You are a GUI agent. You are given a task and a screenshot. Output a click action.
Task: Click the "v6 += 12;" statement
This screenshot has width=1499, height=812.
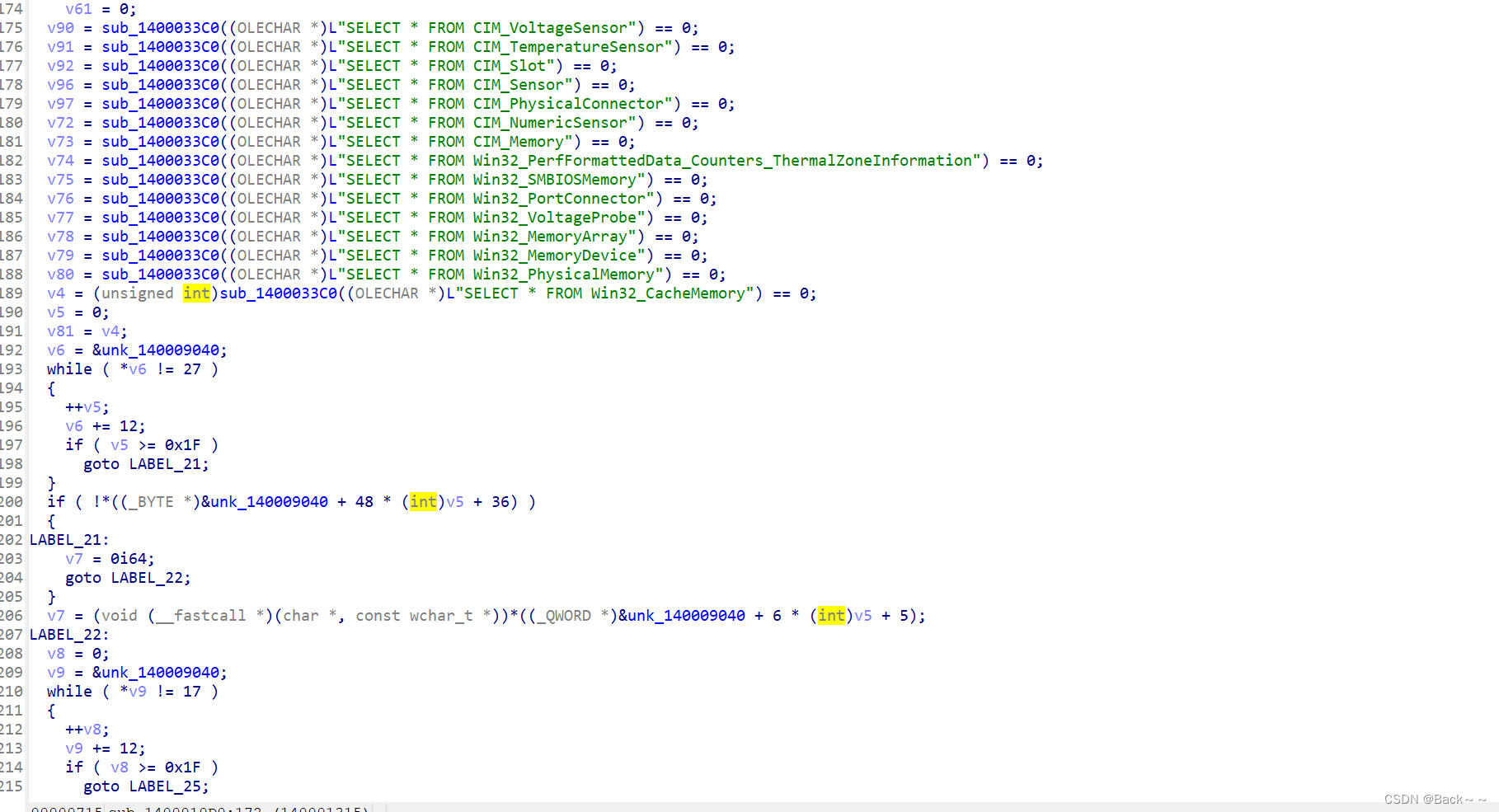pos(106,426)
